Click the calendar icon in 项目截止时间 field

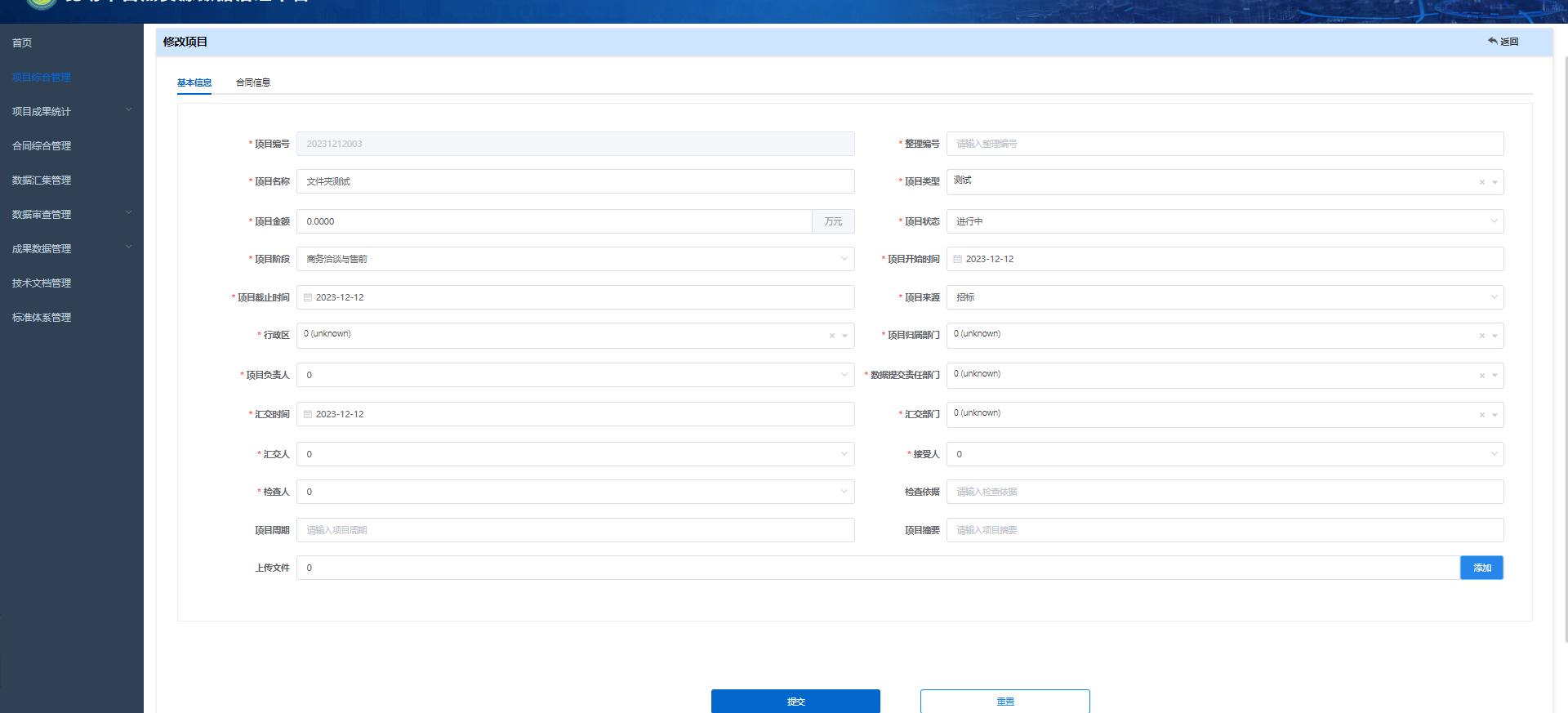click(308, 297)
